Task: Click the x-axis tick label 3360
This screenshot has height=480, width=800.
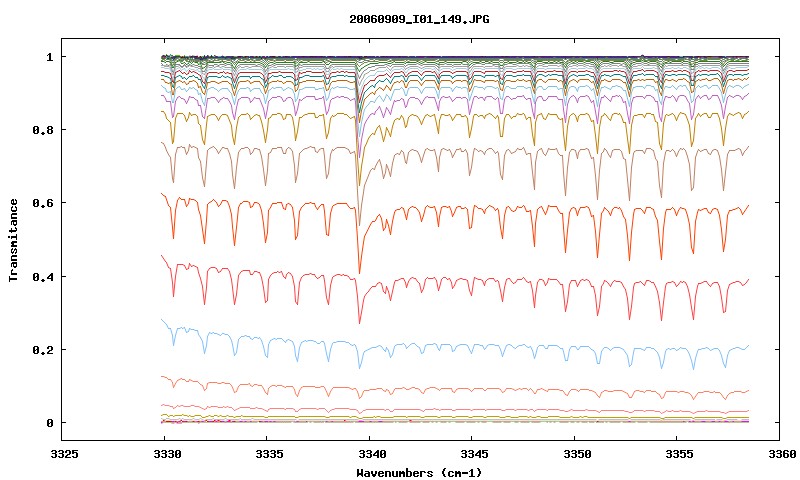Action: [782, 454]
